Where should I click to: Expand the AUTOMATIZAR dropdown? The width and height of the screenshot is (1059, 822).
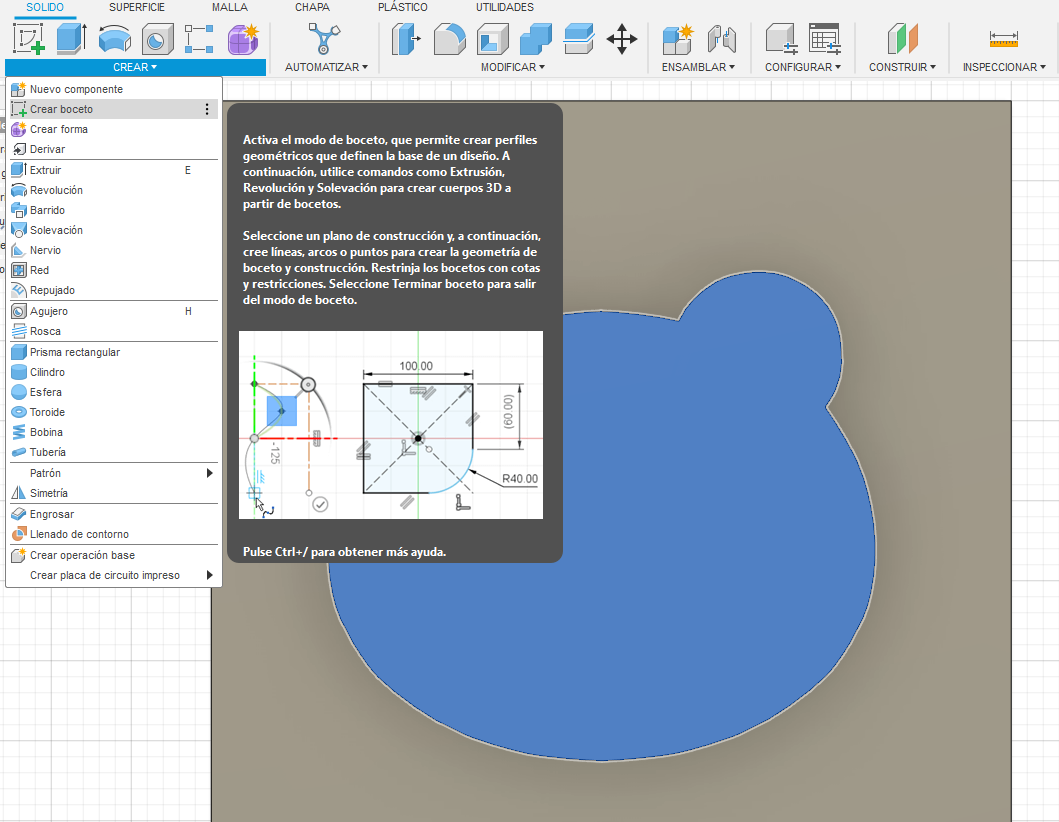coord(326,68)
